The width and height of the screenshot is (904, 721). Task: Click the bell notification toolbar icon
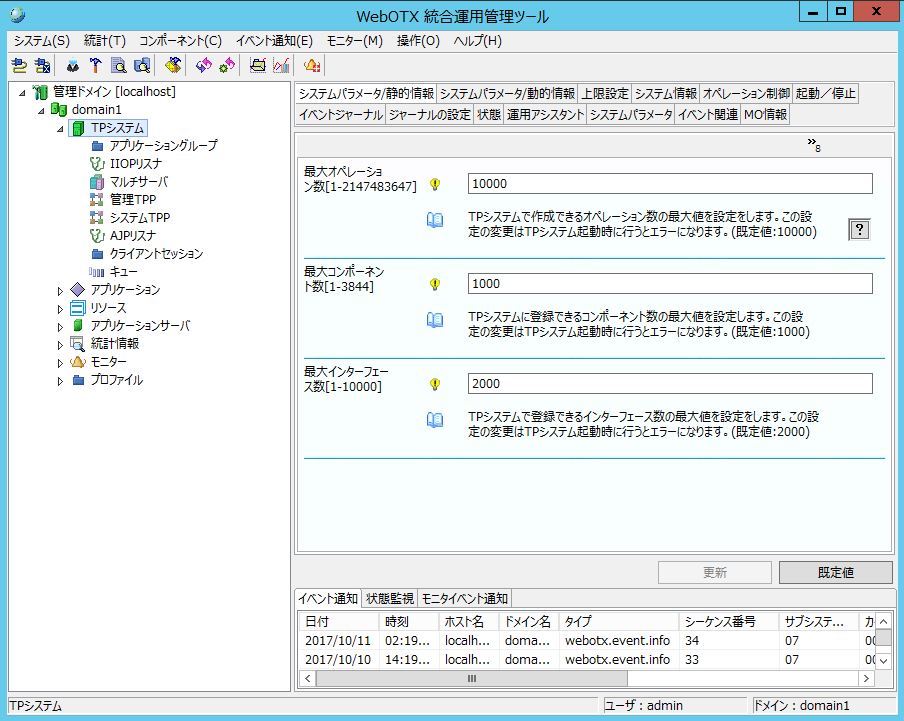(312, 66)
